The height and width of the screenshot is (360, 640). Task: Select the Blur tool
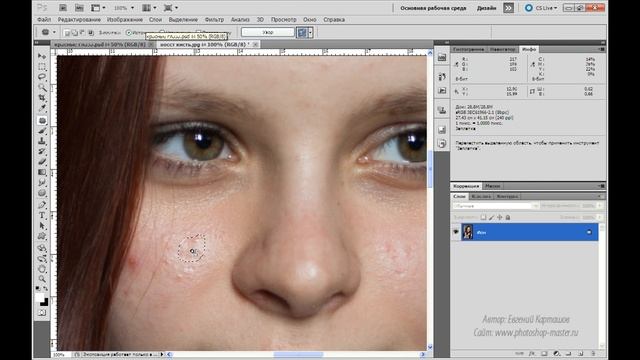click(42, 183)
